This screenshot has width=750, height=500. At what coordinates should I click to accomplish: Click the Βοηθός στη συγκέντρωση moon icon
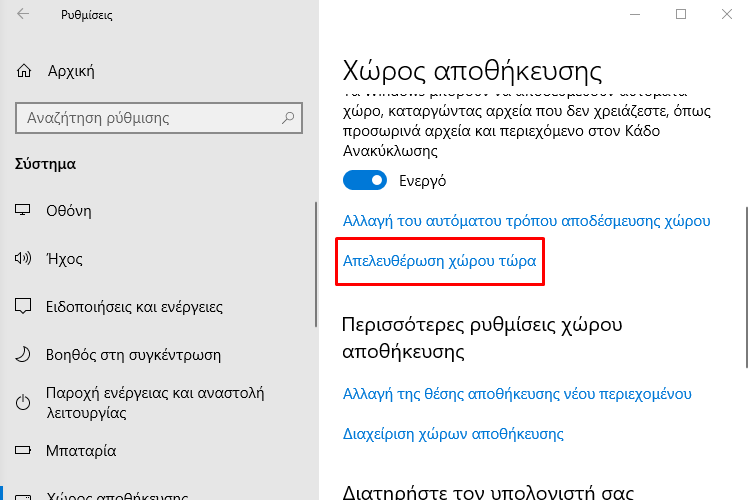click(x=22, y=355)
